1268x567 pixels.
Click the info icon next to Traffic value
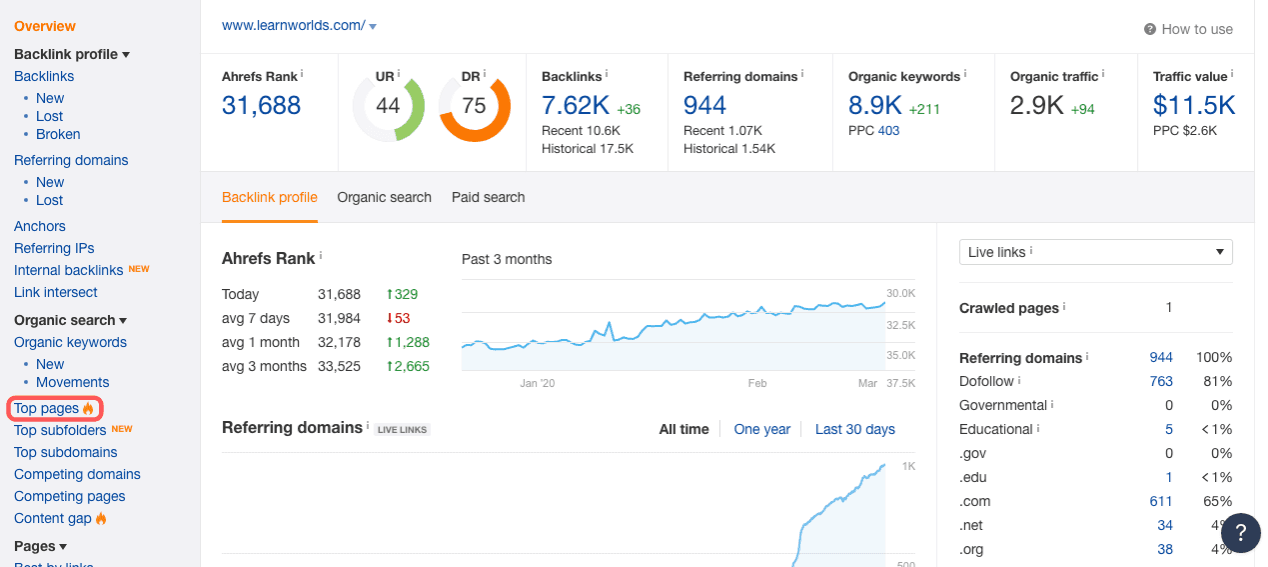click(x=1232, y=75)
